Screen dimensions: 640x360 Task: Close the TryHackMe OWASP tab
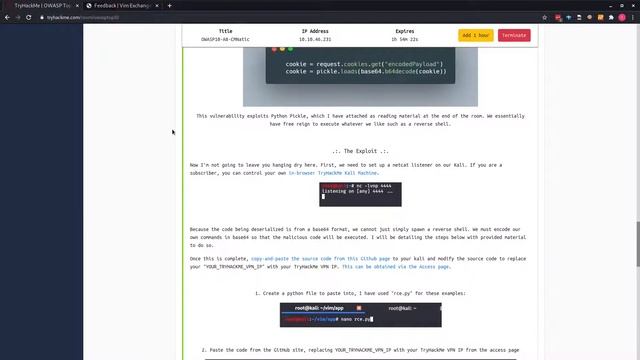point(77,6)
